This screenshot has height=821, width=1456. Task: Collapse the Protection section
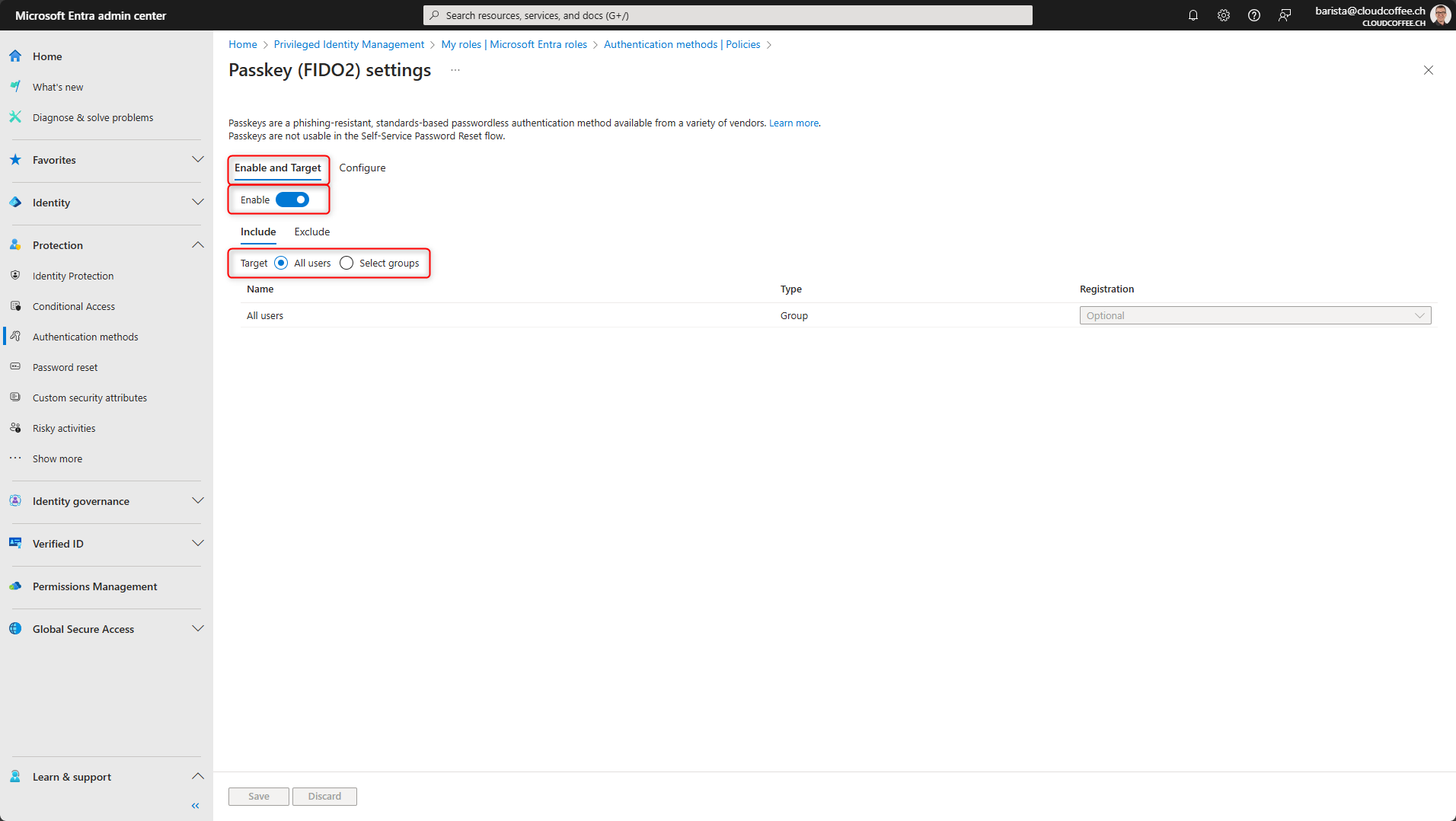click(198, 244)
